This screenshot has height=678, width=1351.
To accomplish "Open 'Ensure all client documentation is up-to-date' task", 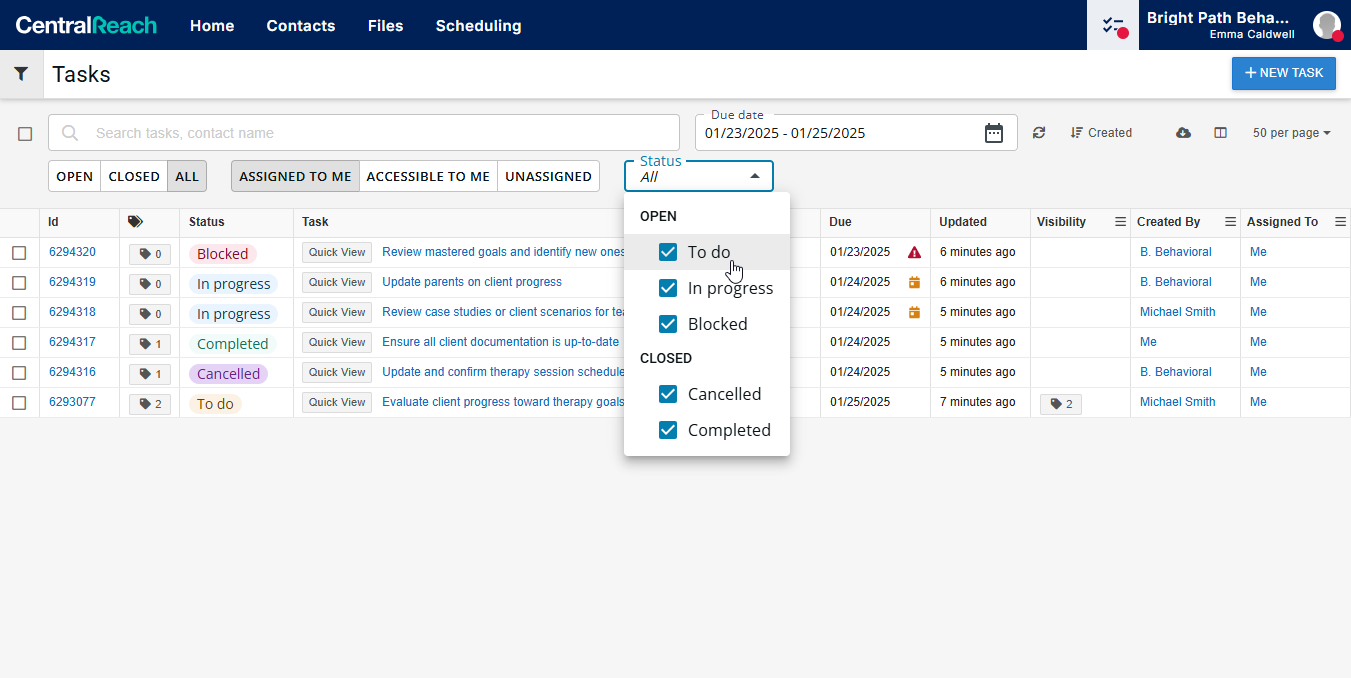I will tap(501, 342).
